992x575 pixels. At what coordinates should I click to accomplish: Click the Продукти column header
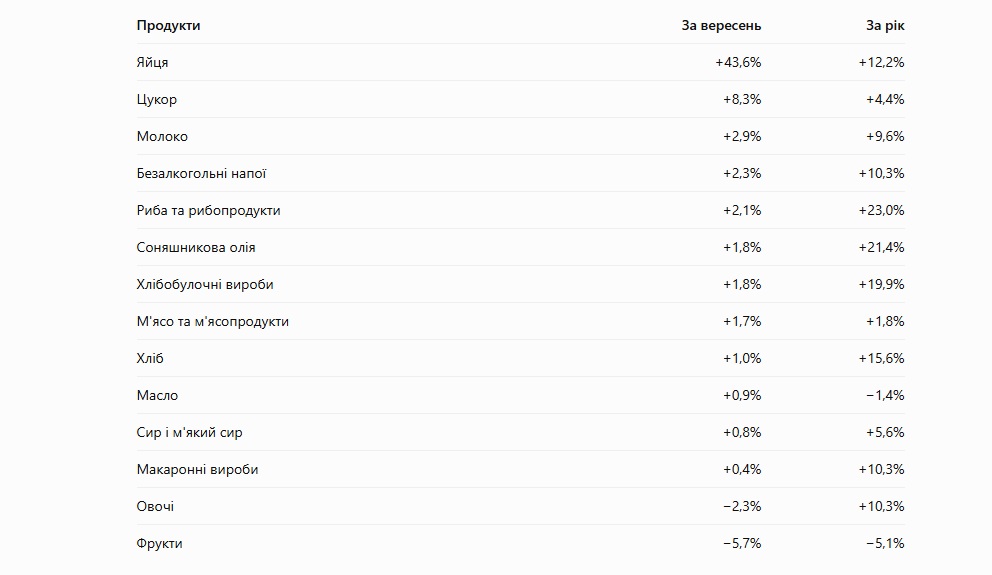(x=168, y=26)
